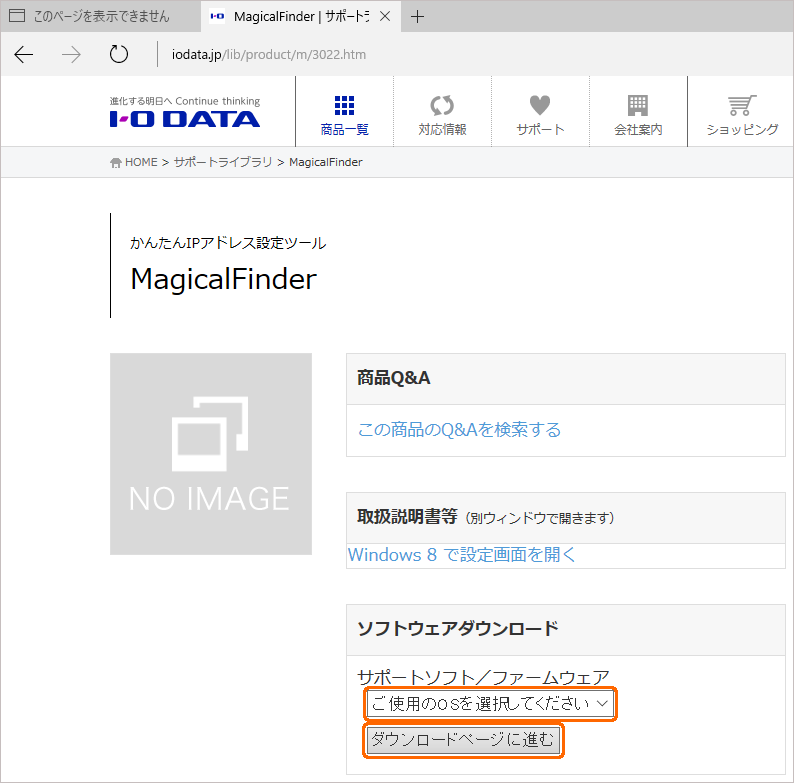Open 'Windows 8 で設定画面を開く' link

461,555
